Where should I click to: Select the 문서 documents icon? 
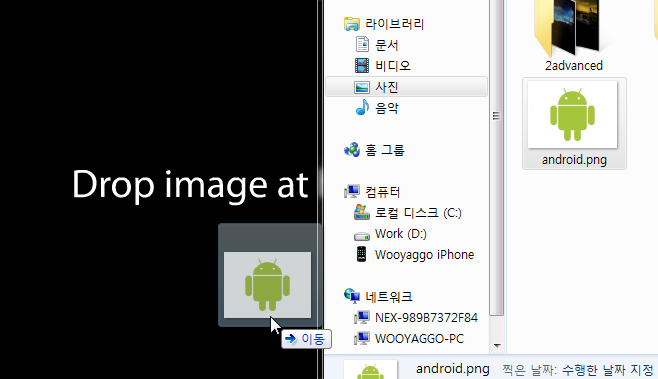coord(362,44)
